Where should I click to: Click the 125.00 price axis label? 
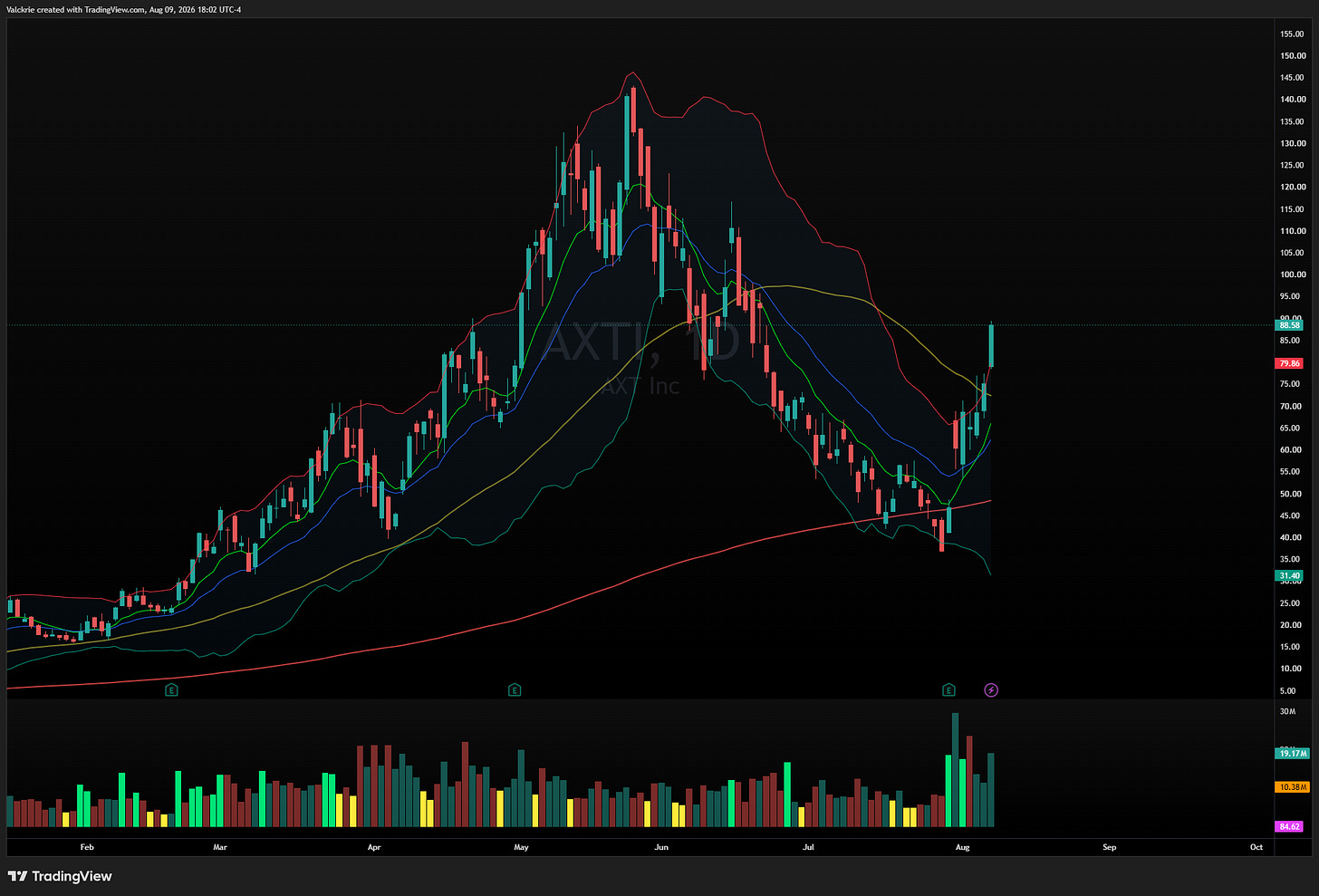1293,166
